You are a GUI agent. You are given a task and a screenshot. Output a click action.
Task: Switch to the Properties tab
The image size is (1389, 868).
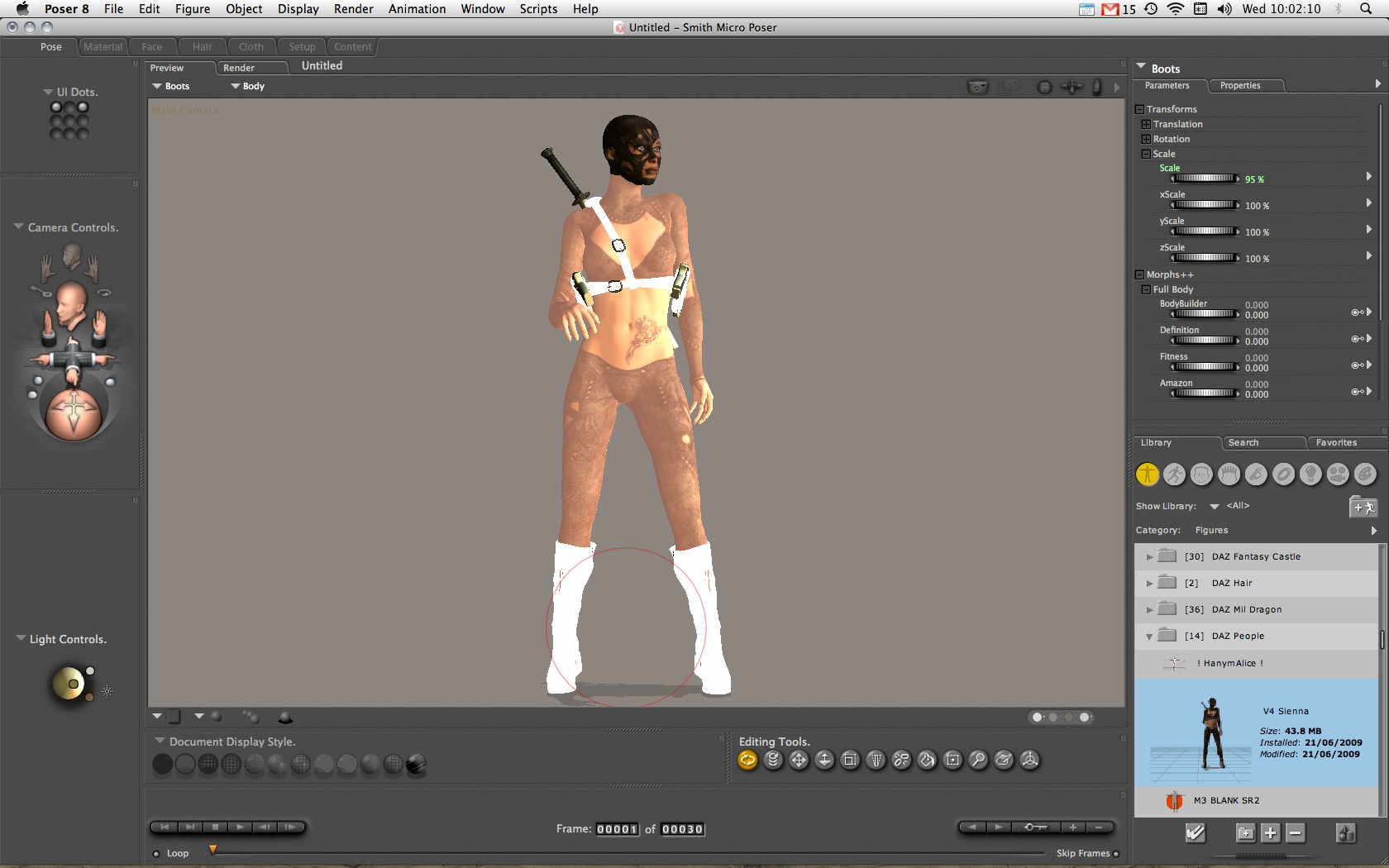point(1239,86)
